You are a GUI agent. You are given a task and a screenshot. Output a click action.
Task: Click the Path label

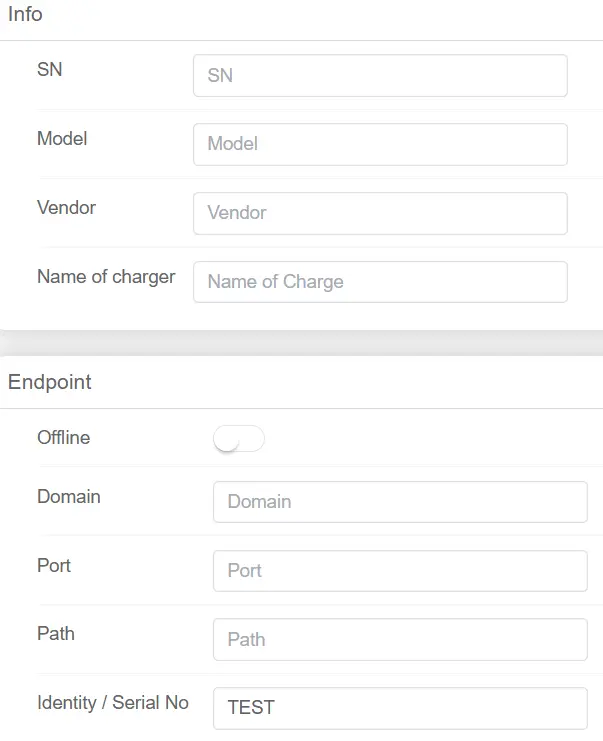click(x=56, y=634)
